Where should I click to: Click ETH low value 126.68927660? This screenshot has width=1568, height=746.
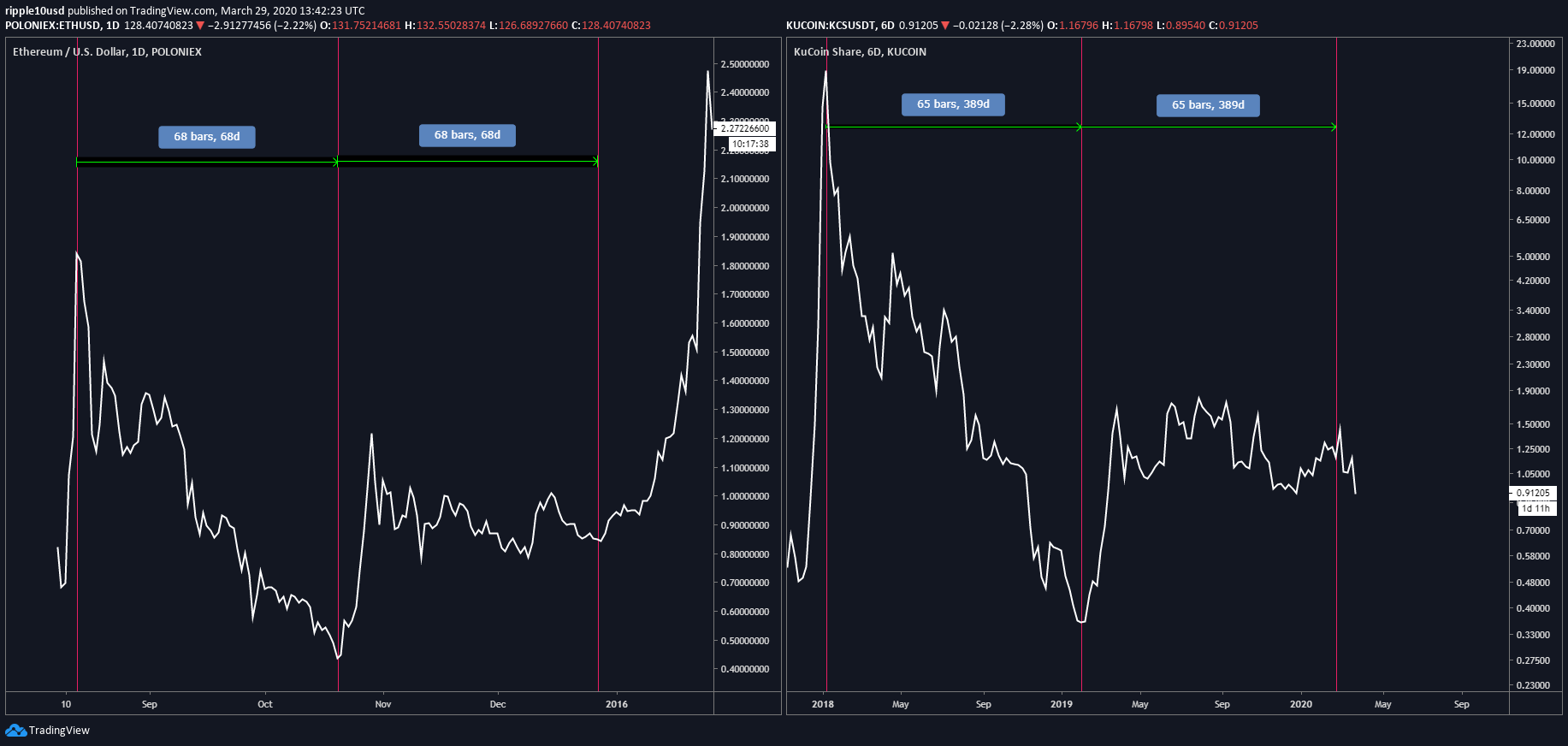pos(533,26)
